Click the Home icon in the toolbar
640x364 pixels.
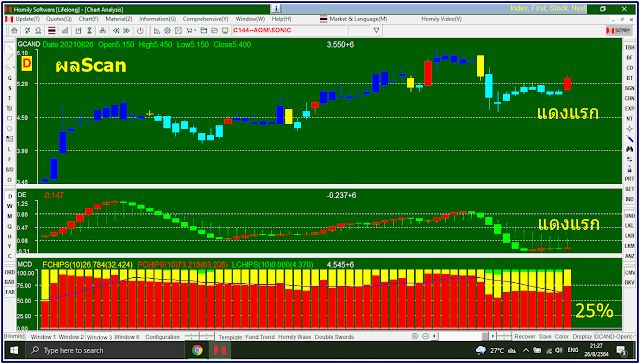(14, 31)
